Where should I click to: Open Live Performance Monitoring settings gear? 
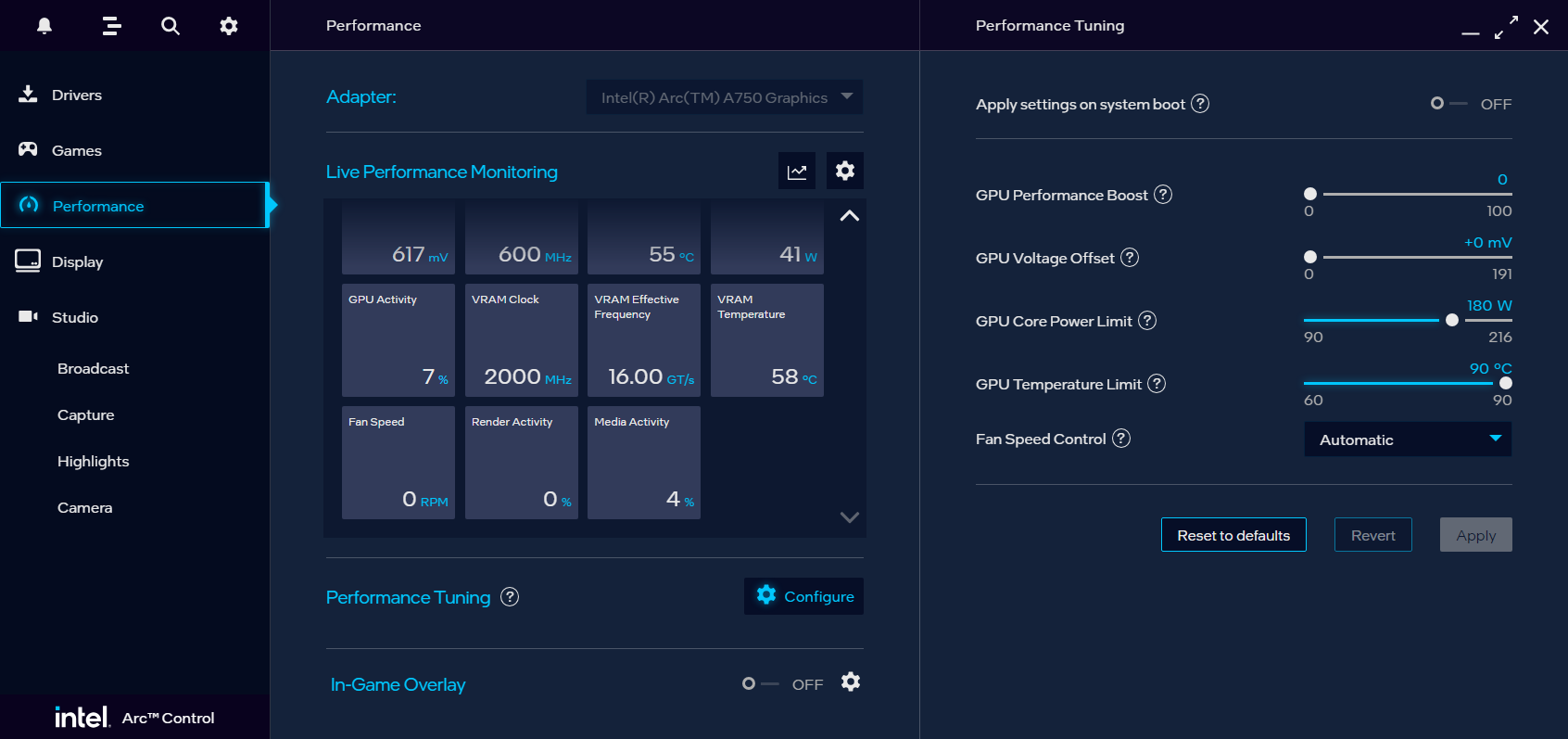pyautogui.click(x=845, y=172)
